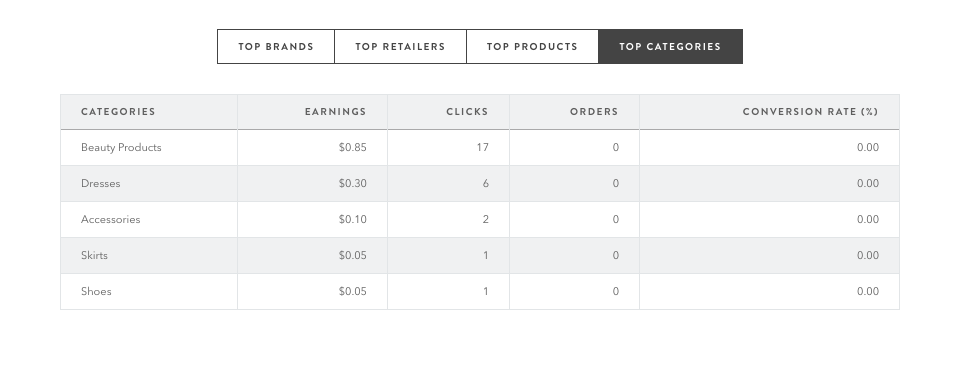Image resolution: width=960 pixels, height=369 pixels.
Task: Select the Top Products tab
Action: tap(533, 47)
